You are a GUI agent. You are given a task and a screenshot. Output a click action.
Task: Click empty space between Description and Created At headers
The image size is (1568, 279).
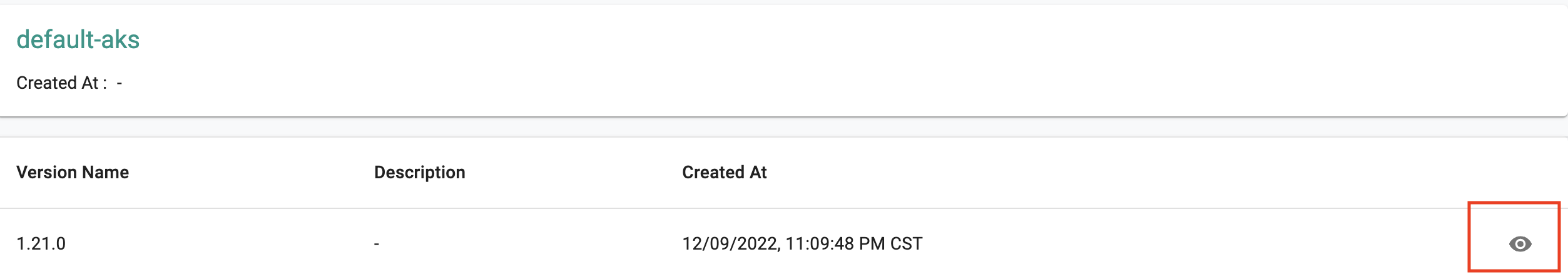574,173
